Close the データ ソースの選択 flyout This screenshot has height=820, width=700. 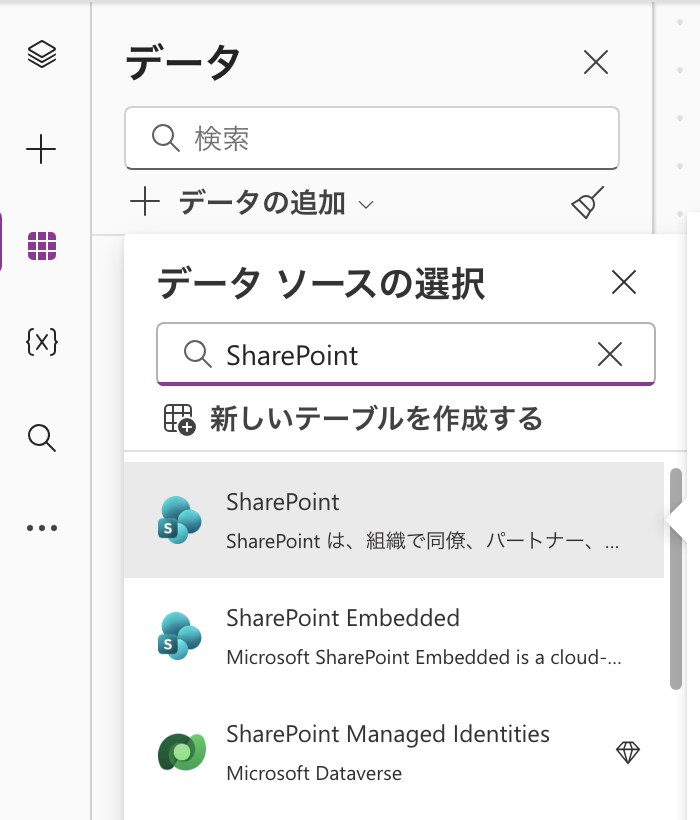point(624,282)
